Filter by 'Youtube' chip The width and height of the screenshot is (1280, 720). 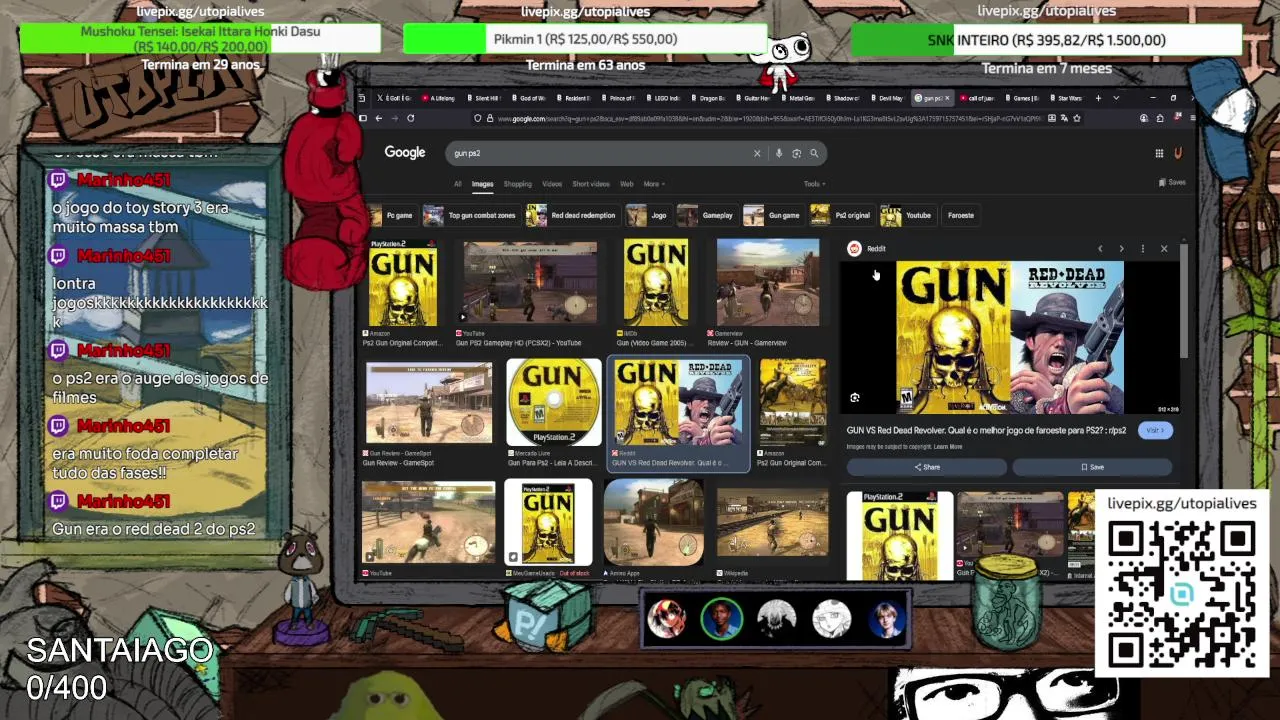(908, 215)
